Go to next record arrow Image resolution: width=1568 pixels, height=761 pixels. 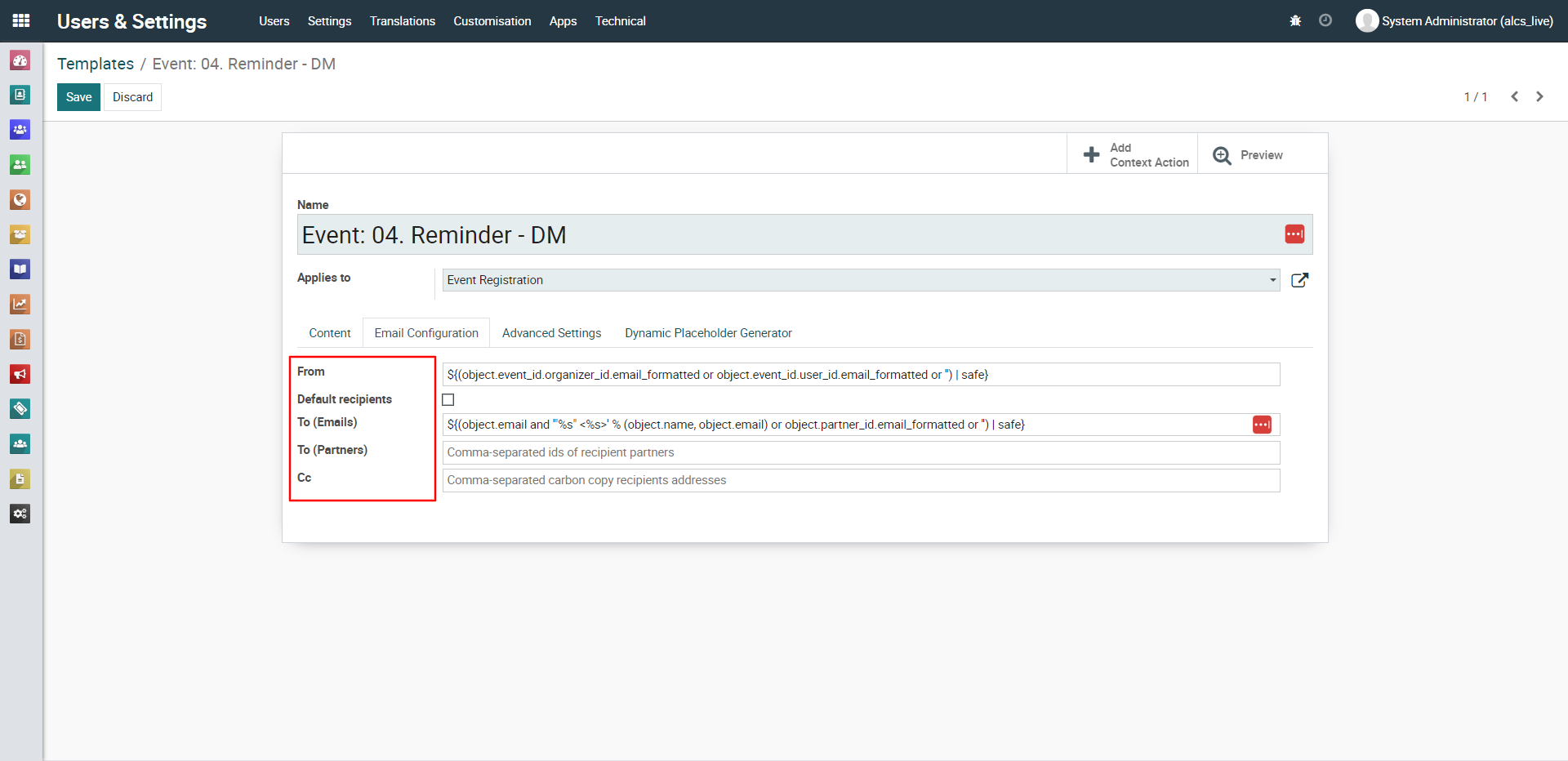[1539, 96]
